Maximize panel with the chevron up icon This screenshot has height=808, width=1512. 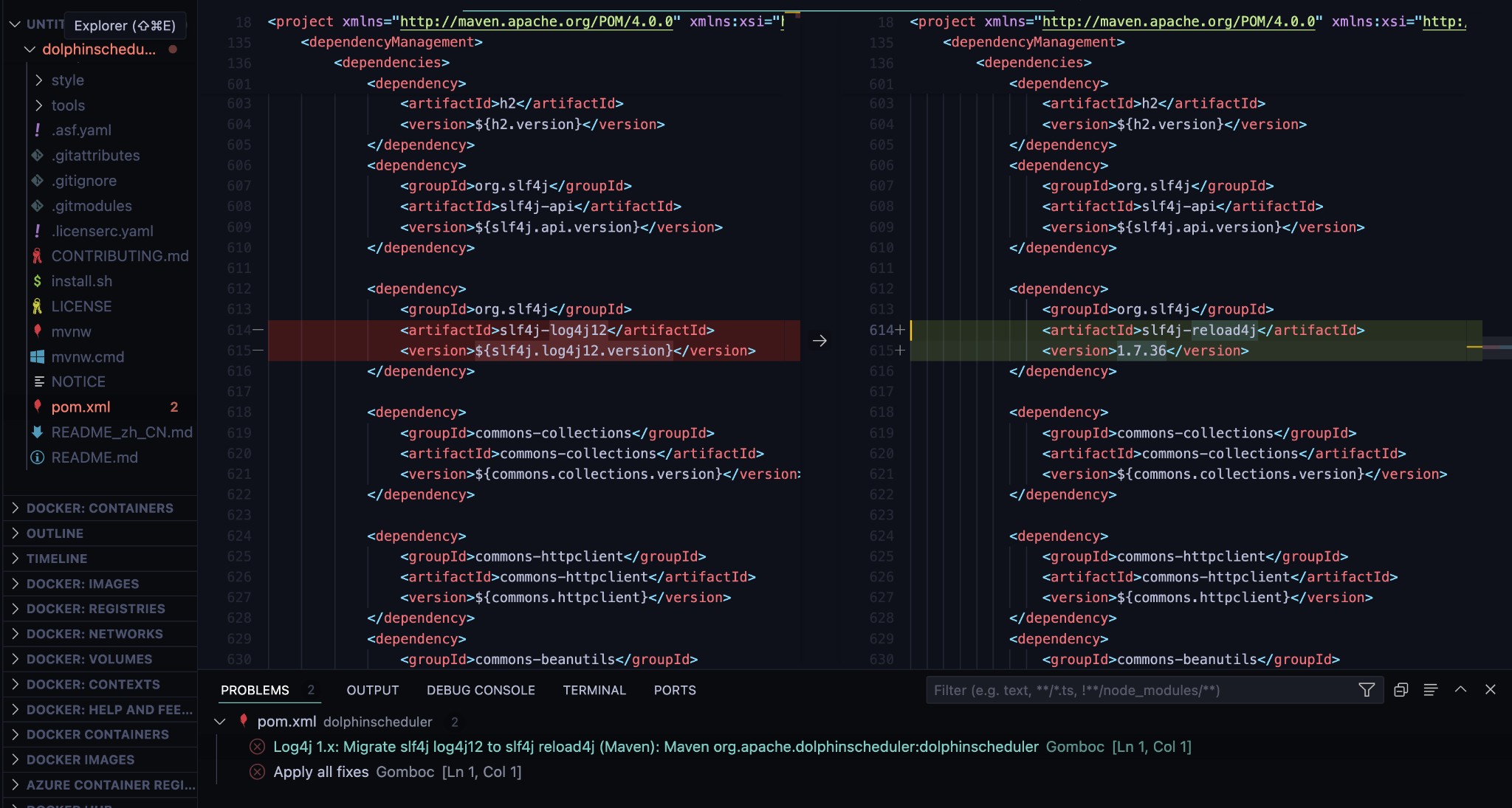click(x=1460, y=689)
